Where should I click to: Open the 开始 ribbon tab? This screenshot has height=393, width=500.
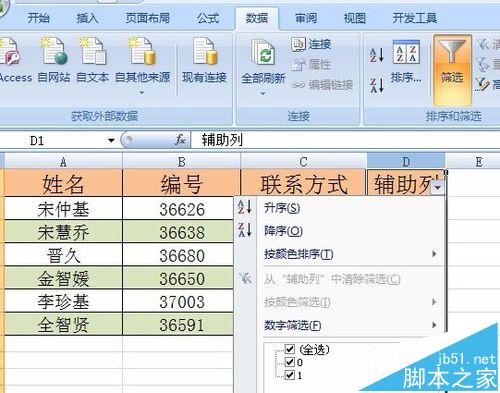tap(38, 18)
